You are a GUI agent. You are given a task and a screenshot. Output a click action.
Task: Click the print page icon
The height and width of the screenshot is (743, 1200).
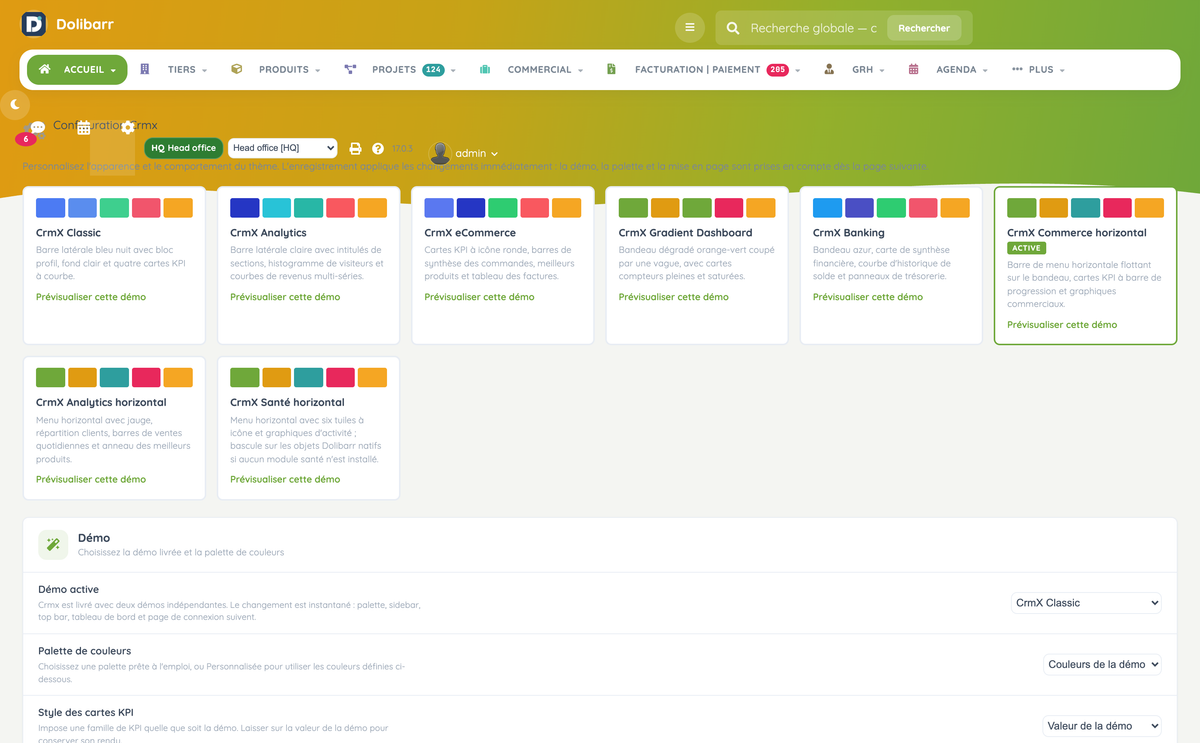(355, 148)
